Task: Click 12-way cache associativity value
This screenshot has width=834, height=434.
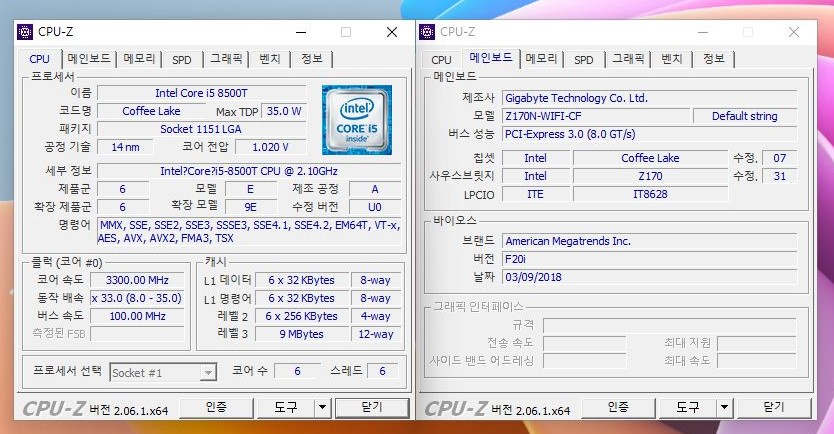Action: (376, 335)
